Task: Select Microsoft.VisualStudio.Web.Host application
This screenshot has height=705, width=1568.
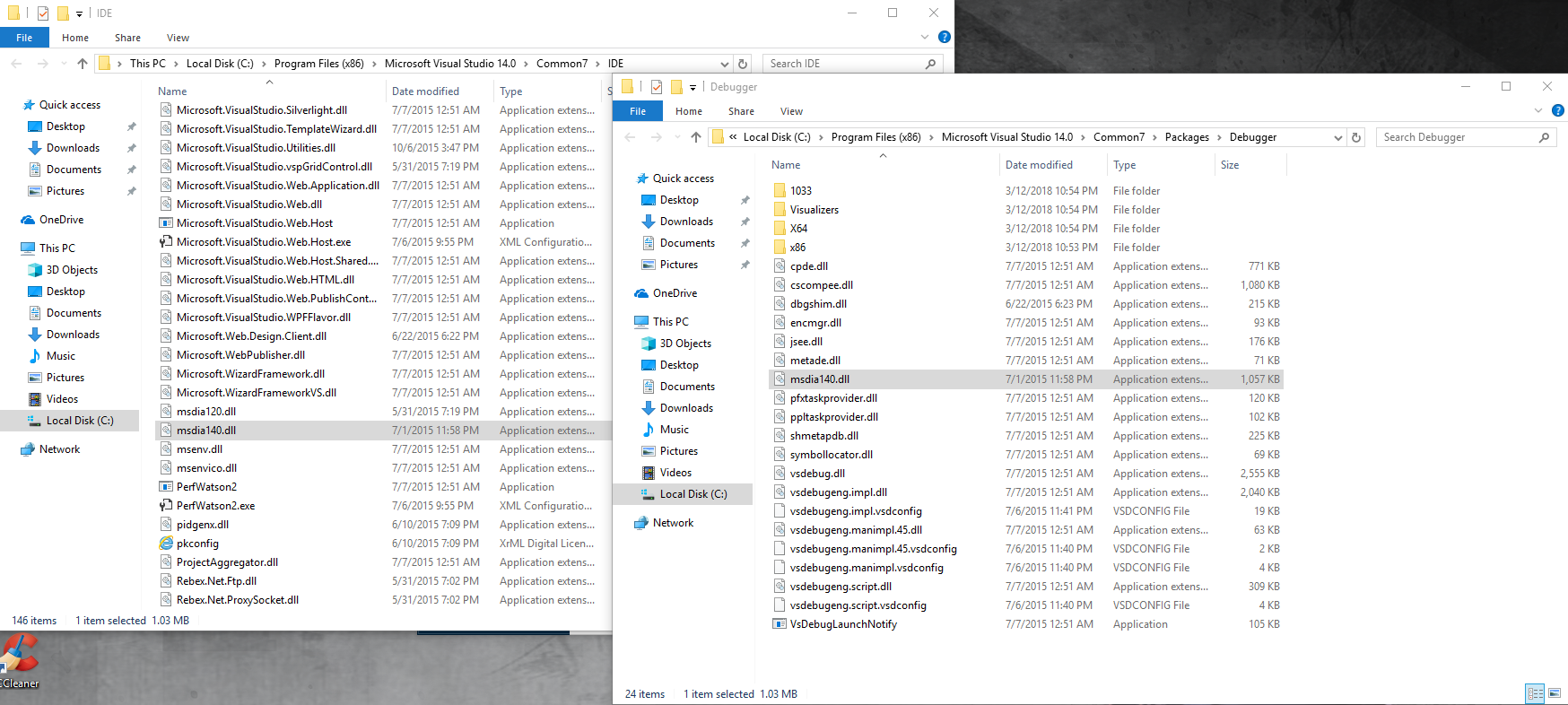Action: 255,223
